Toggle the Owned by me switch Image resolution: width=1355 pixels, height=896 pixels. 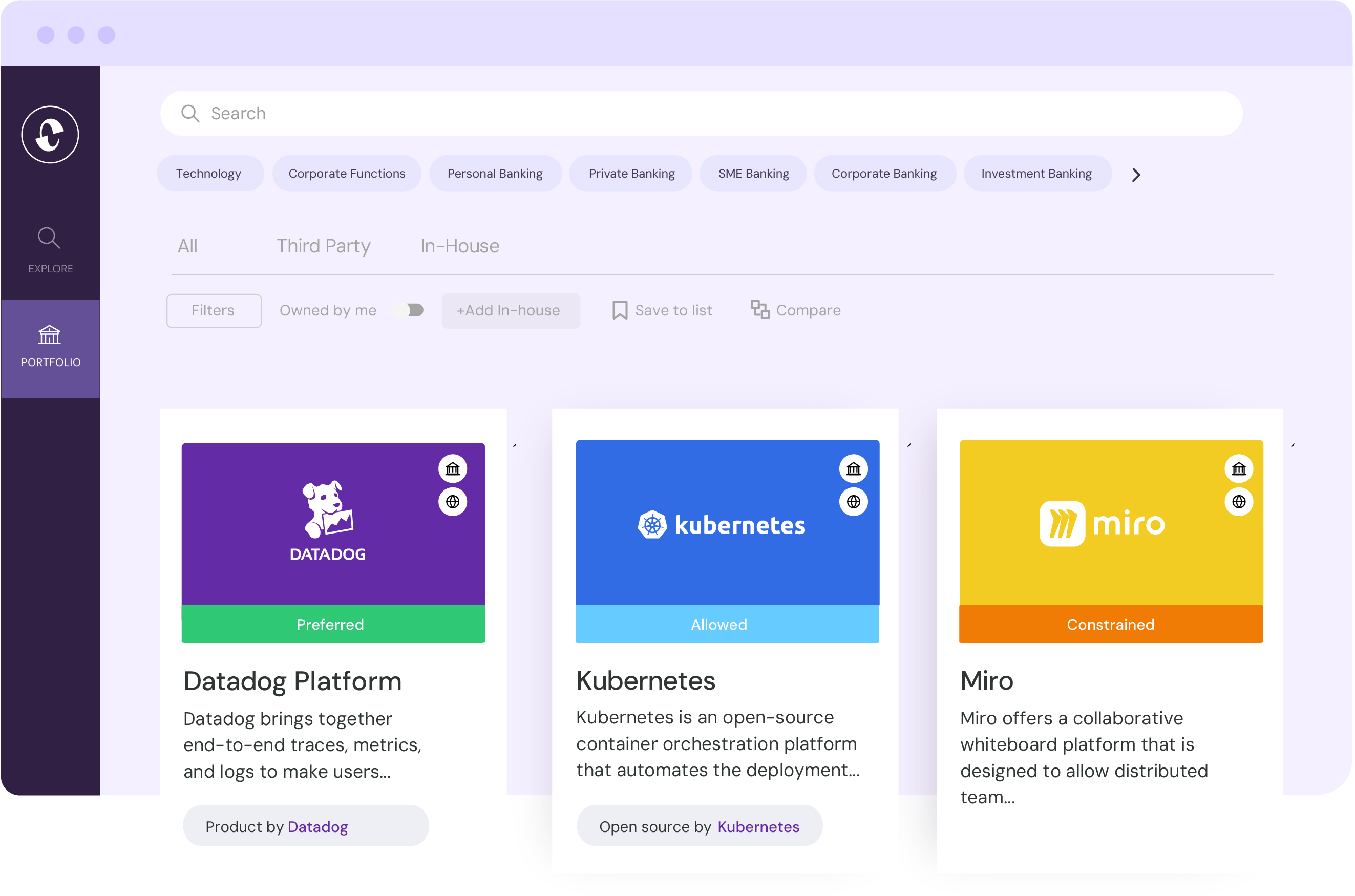(x=409, y=310)
